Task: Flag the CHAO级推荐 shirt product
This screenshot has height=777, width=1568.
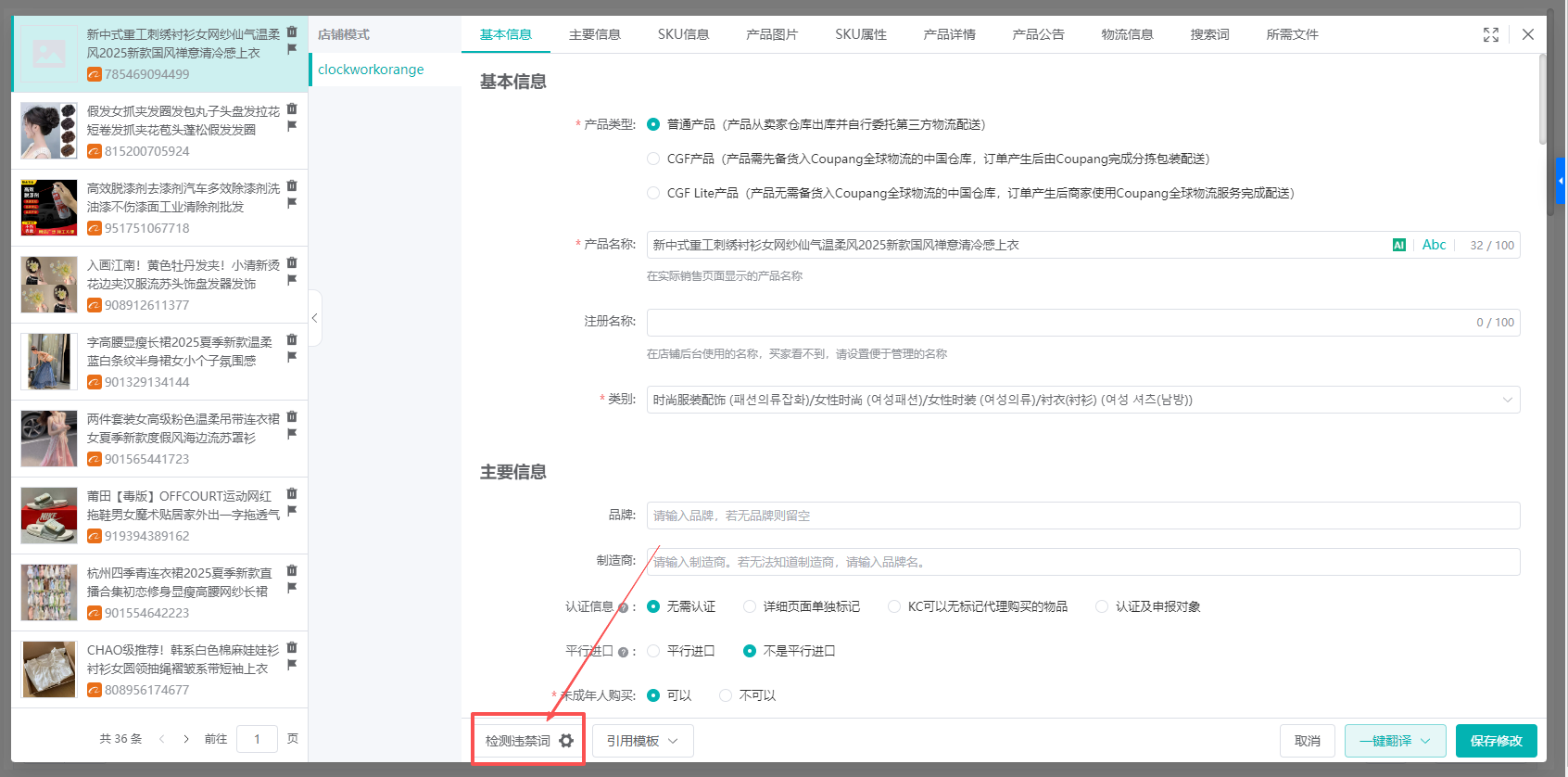Action: [x=292, y=665]
